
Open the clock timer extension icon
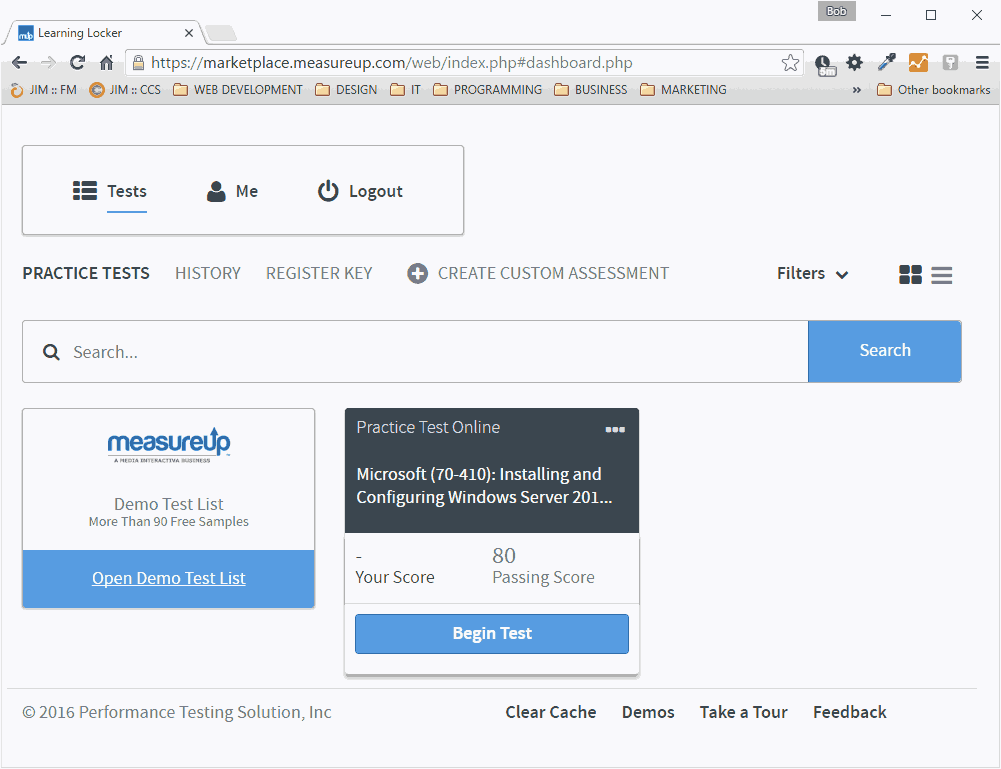pyautogui.click(x=824, y=64)
